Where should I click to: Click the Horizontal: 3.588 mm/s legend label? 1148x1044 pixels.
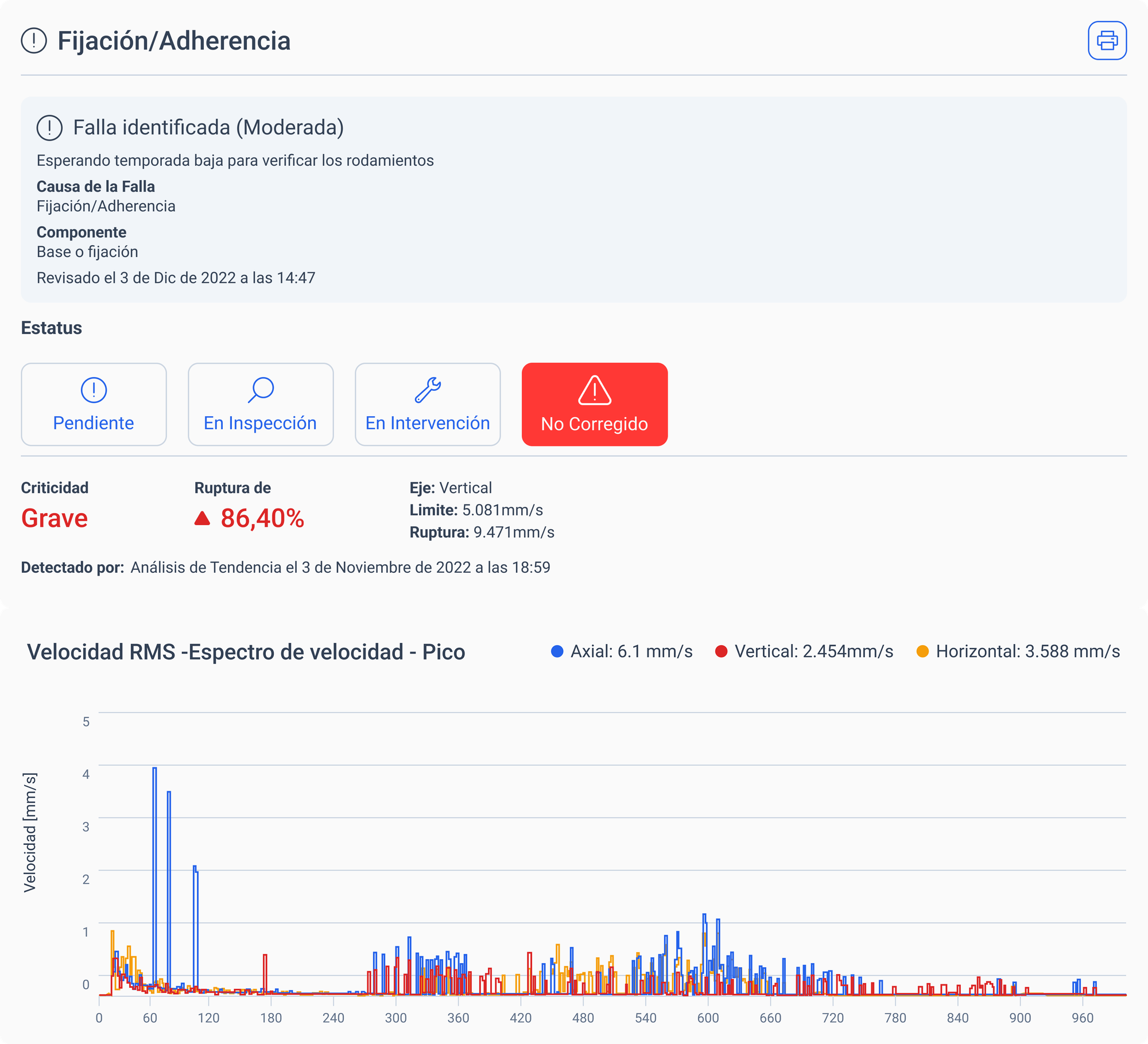tap(1027, 651)
